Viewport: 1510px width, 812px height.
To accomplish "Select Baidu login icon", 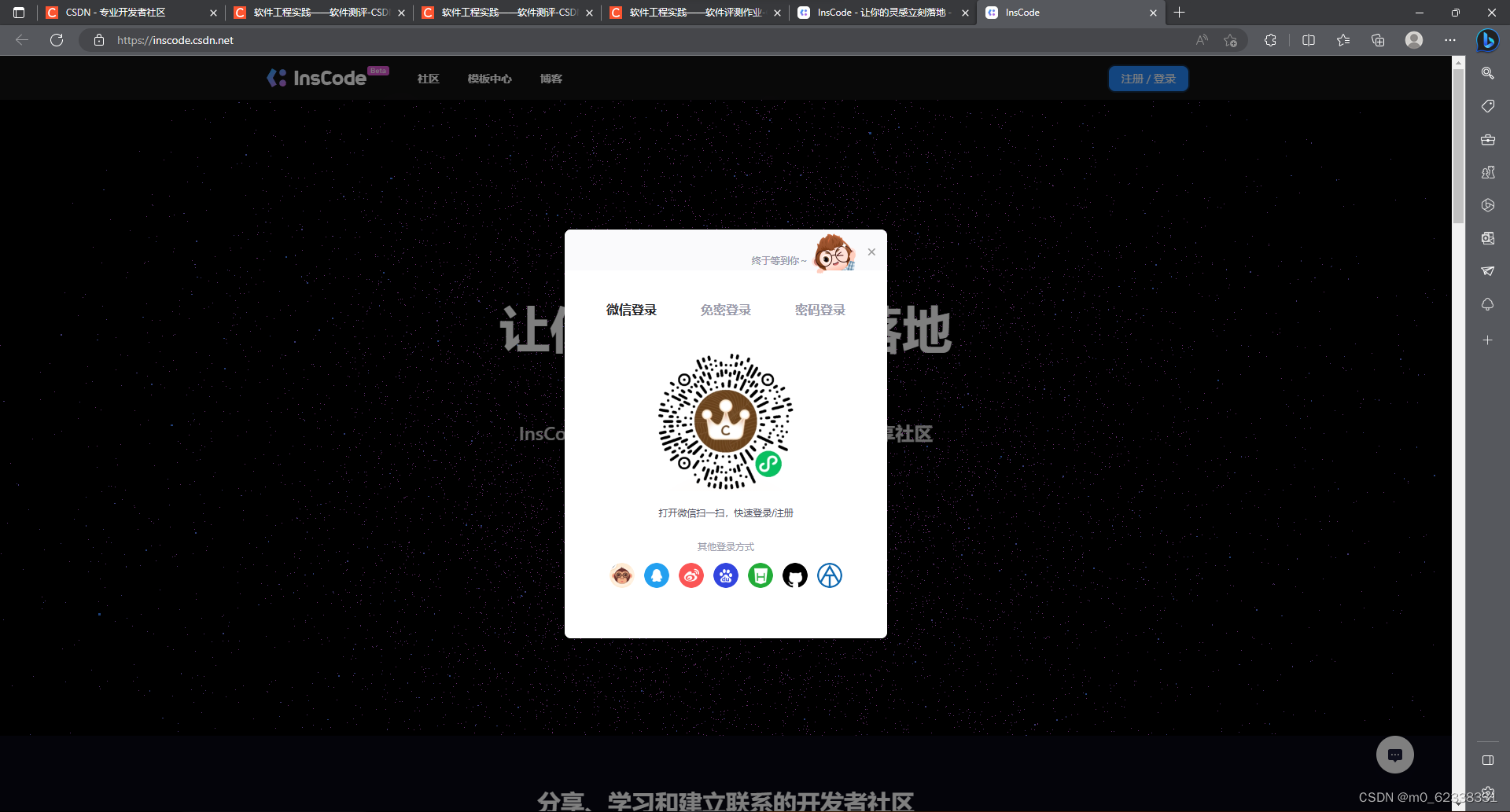I will coord(726,575).
